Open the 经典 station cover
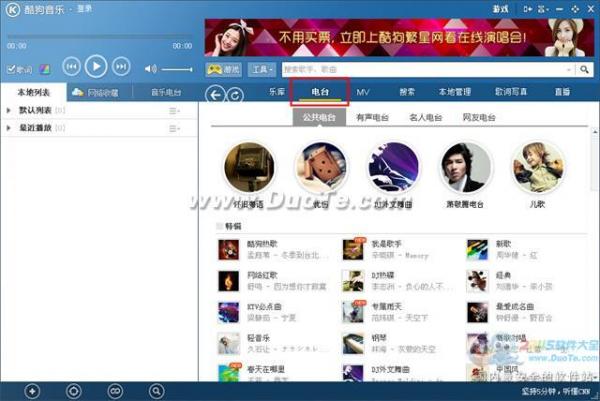 click(x=478, y=281)
